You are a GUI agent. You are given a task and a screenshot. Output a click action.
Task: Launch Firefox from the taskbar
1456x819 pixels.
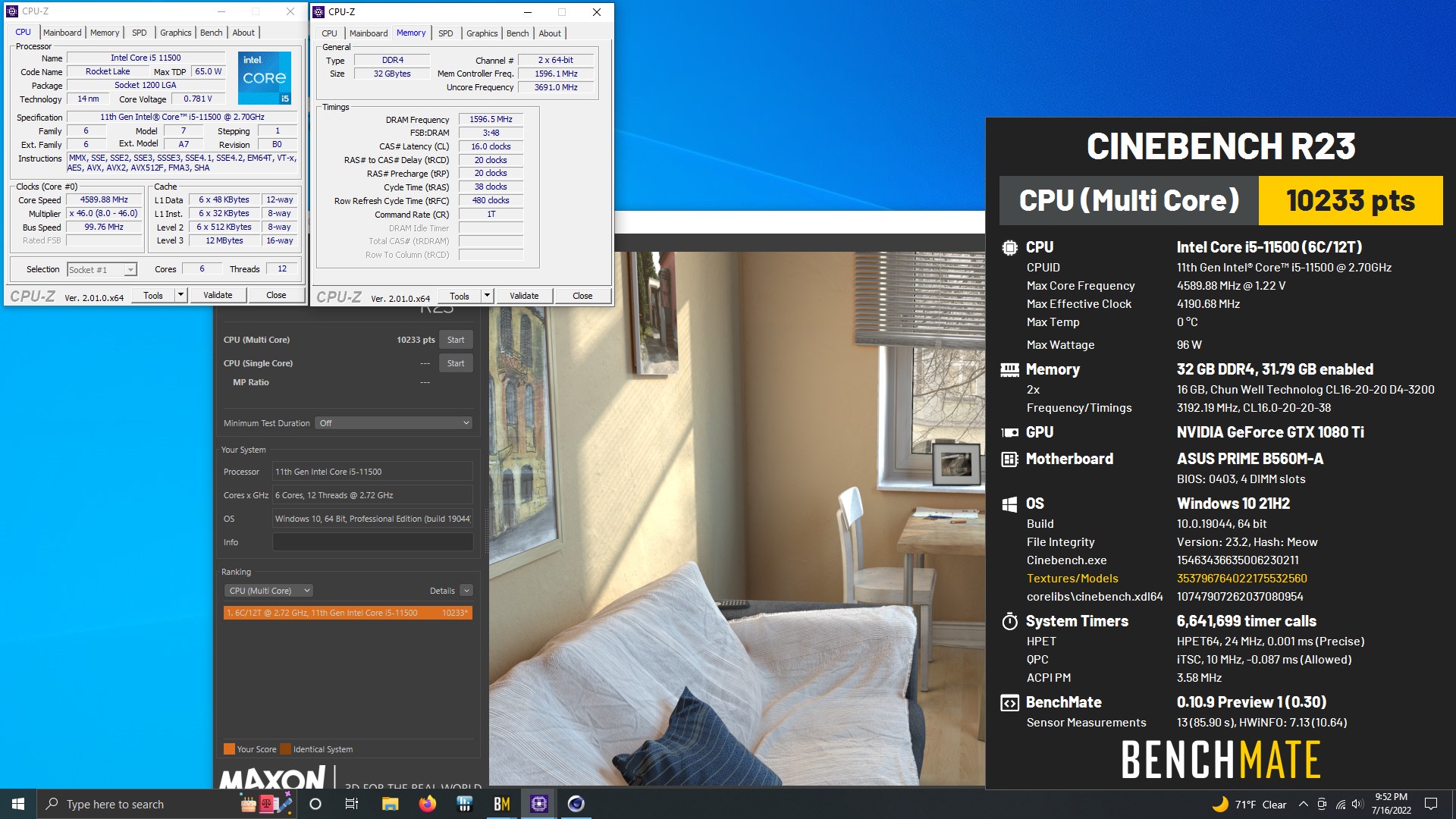point(428,804)
